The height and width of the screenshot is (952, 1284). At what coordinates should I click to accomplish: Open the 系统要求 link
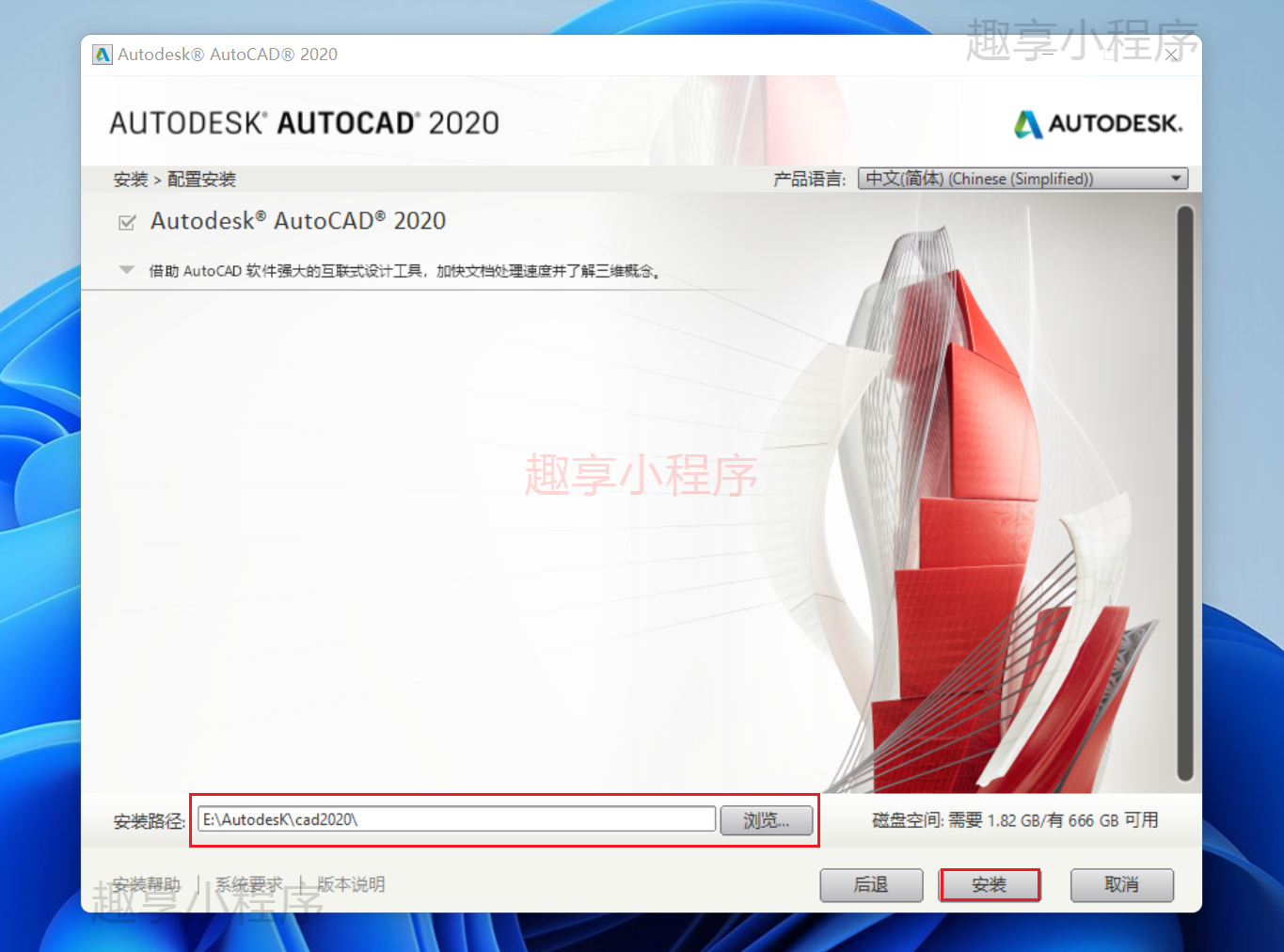pos(249,885)
